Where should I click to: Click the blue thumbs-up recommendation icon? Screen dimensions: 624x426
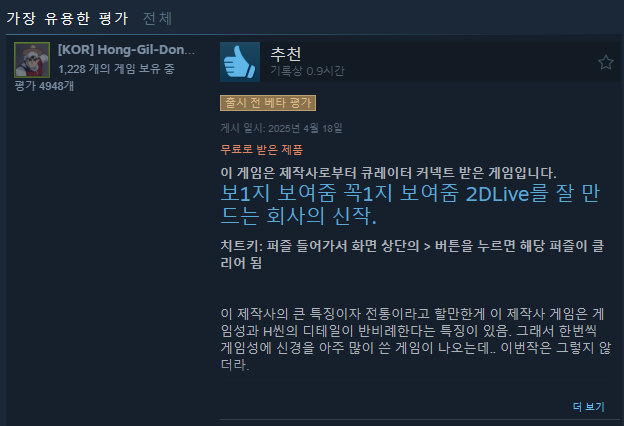click(240, 62)
